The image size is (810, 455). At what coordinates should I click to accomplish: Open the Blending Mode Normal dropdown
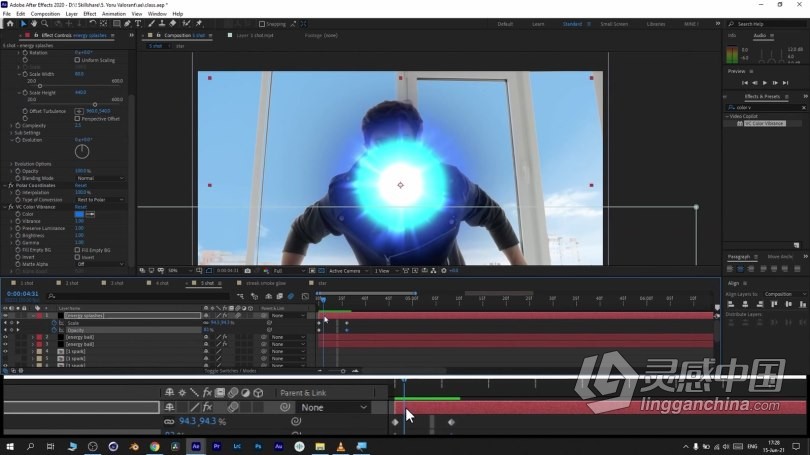(100, 178)
